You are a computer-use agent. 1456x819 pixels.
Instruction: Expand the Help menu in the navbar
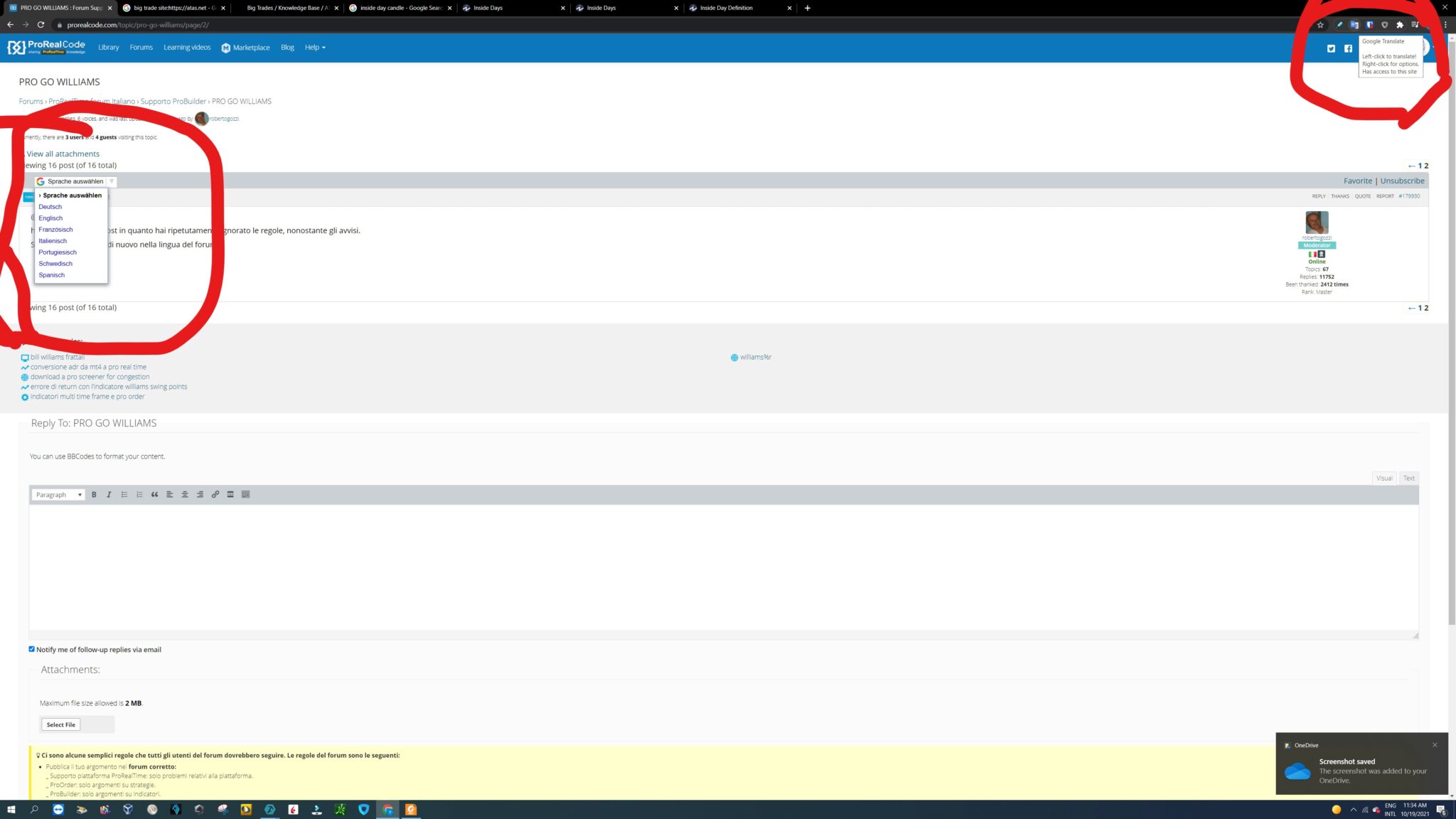tap(315, 48)
